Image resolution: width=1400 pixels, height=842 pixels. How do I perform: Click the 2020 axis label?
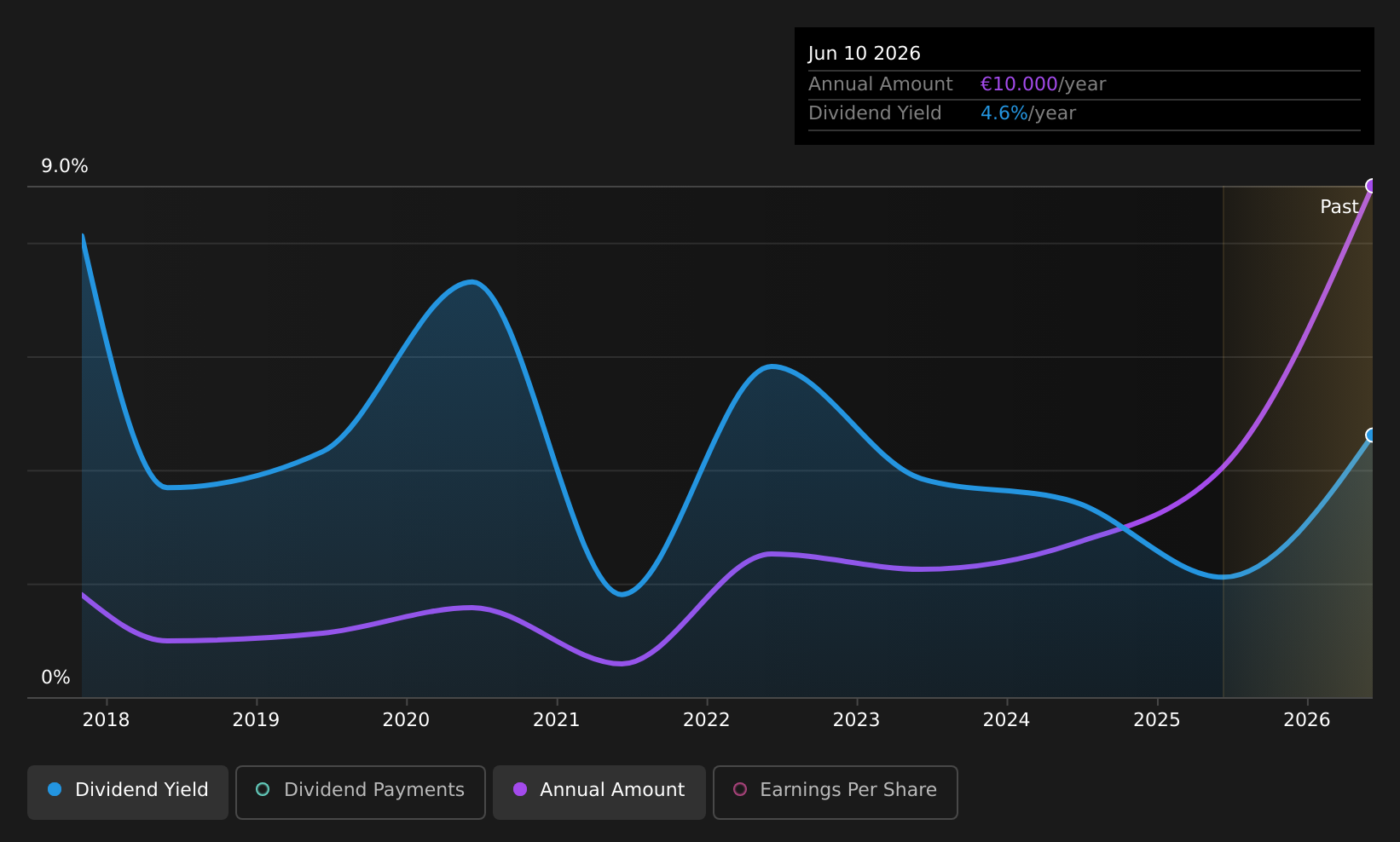coord(407,720)
